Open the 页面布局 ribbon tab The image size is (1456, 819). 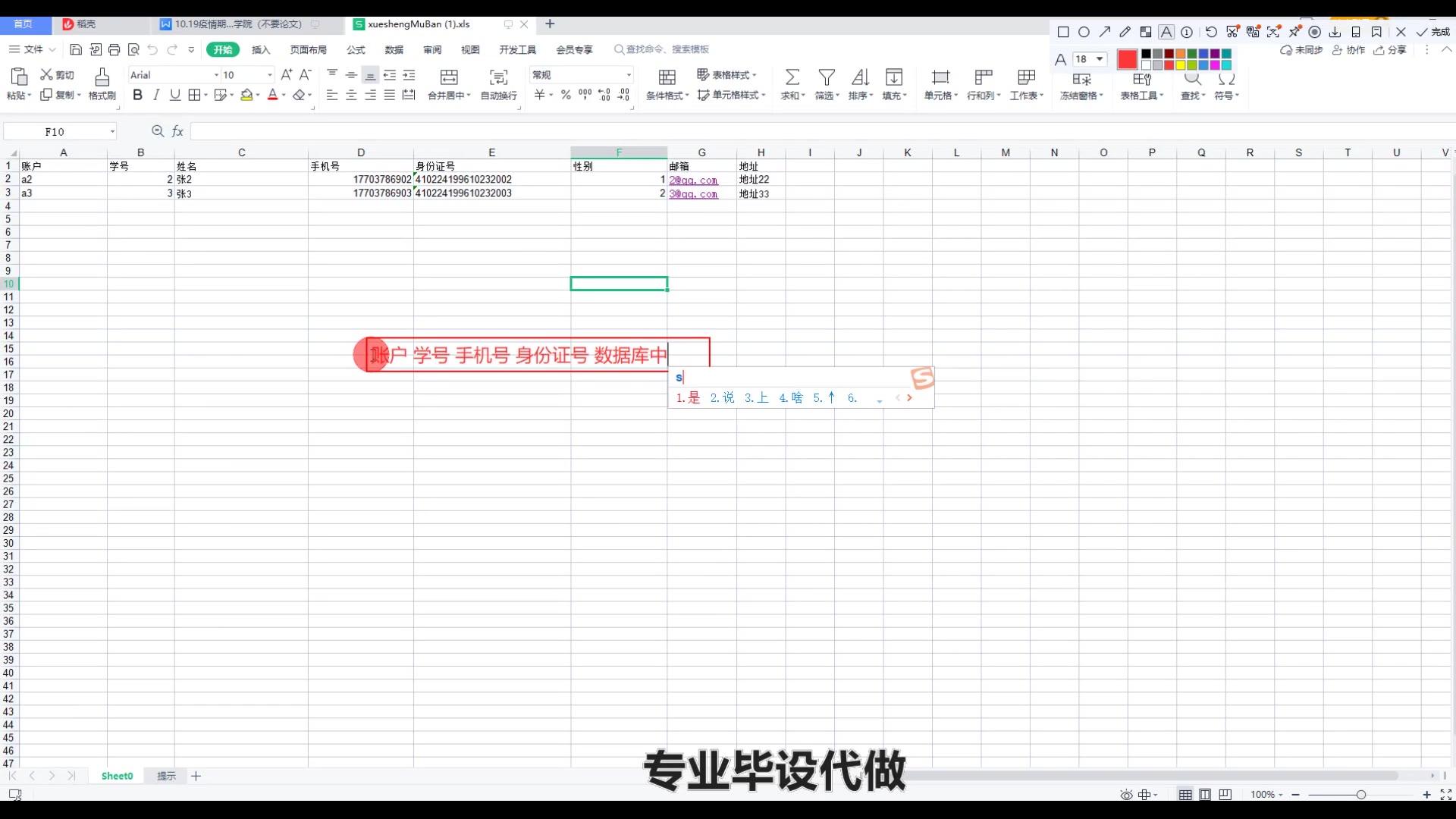pyautogui.click(x=308, y=49)
